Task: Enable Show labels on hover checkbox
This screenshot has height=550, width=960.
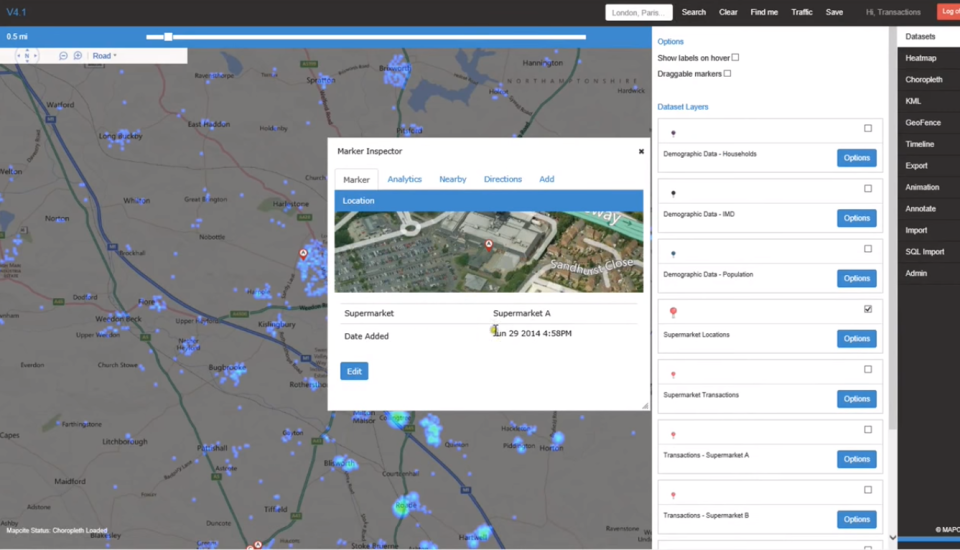Action: pyautogui.click(x=735, y=58)
